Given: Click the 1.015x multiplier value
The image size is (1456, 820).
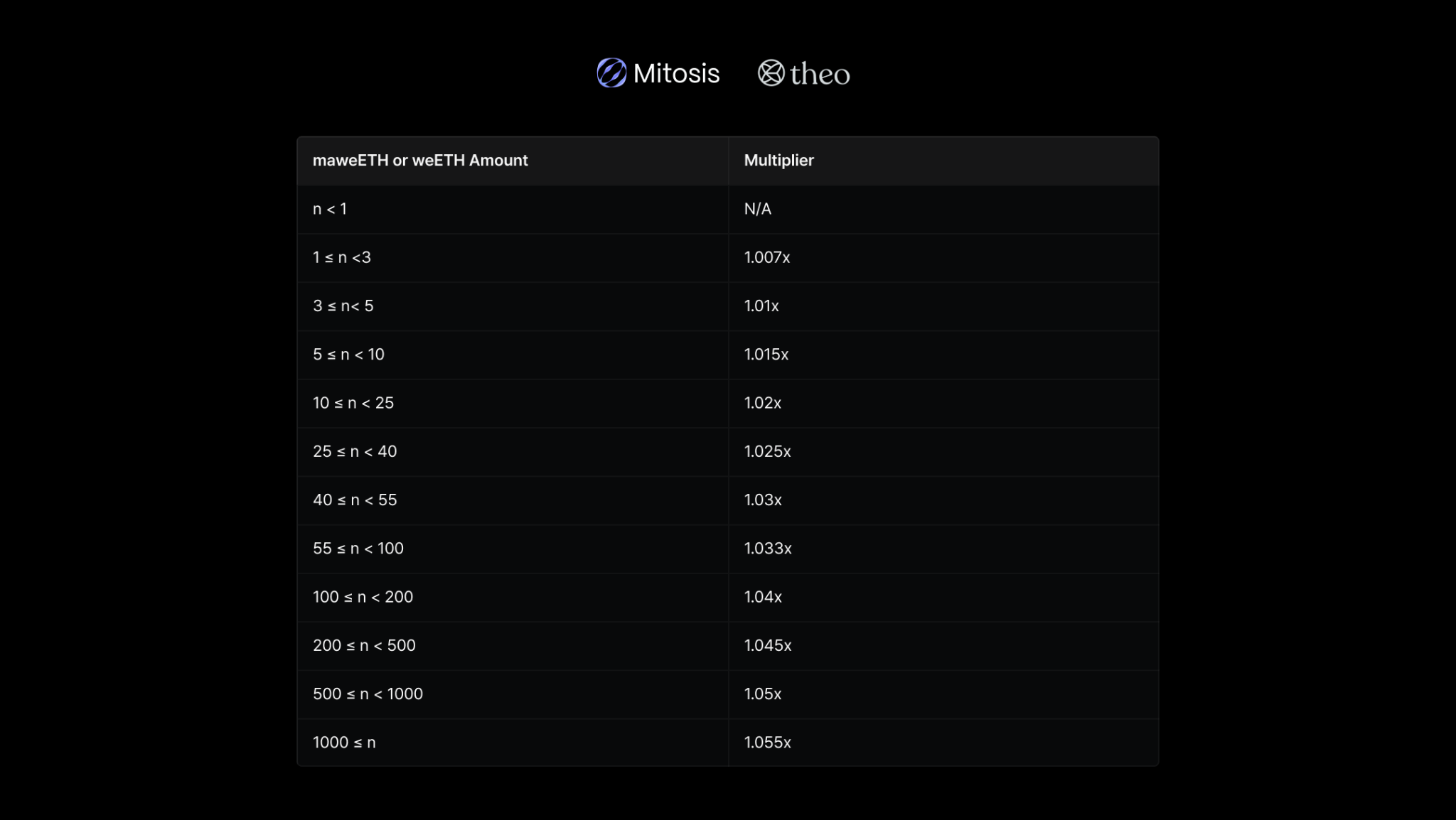Looking at the screenshot, I should coord(766,355).
